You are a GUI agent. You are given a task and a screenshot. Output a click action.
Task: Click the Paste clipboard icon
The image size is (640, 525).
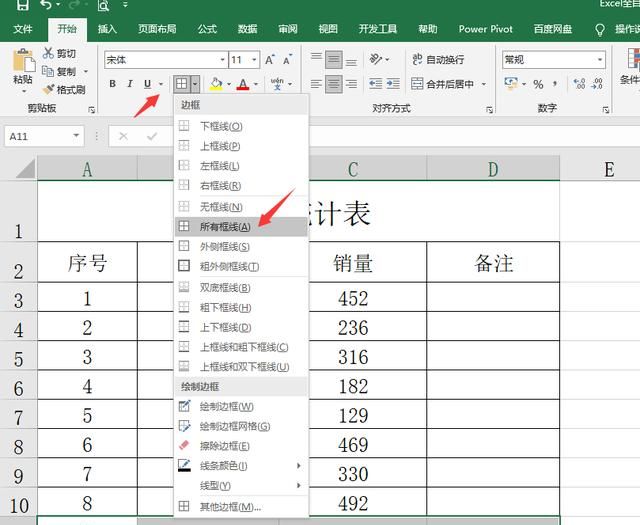click(23, 61)
